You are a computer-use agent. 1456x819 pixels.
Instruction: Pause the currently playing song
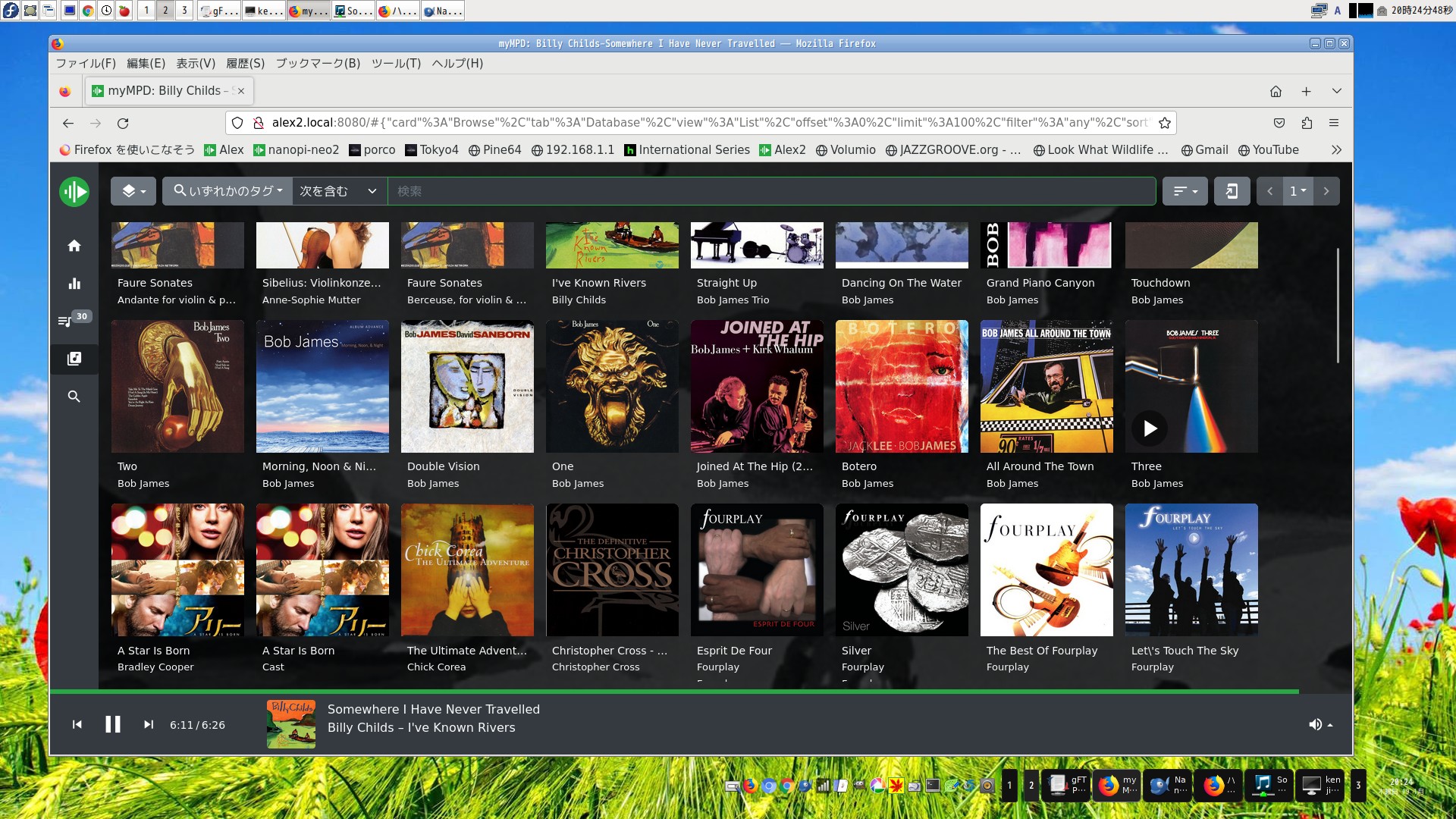pos(113,725)
